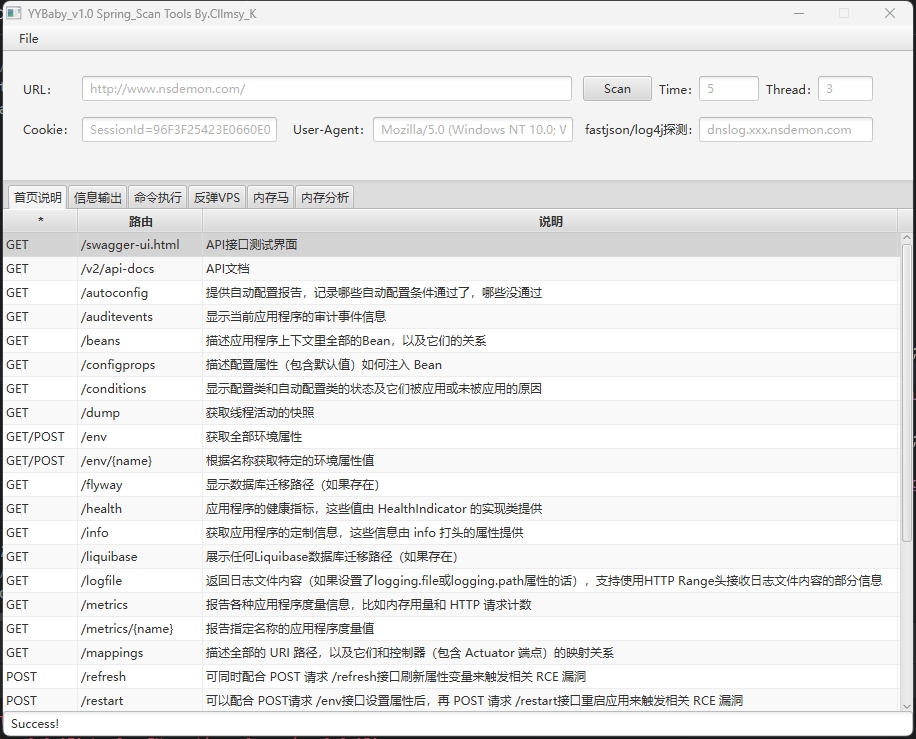The height and width of the screenshot is (739, 916).
Task: Open the File menu
Action: (29, 38)
